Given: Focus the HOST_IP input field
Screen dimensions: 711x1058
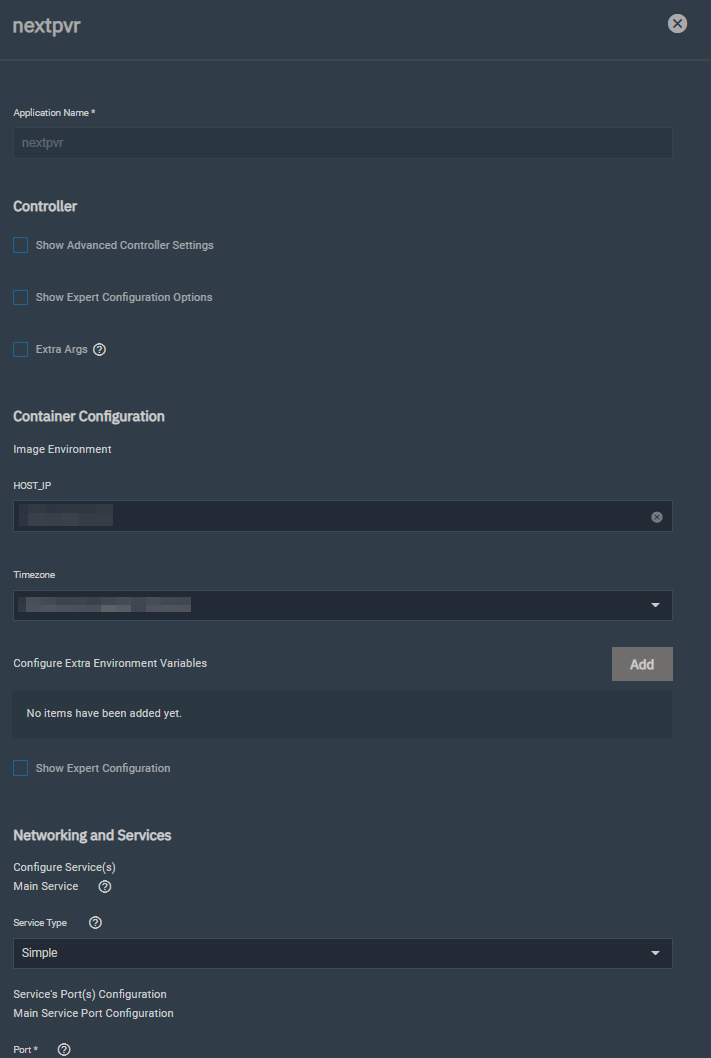Looking at the screenshot, I should 343,516.
